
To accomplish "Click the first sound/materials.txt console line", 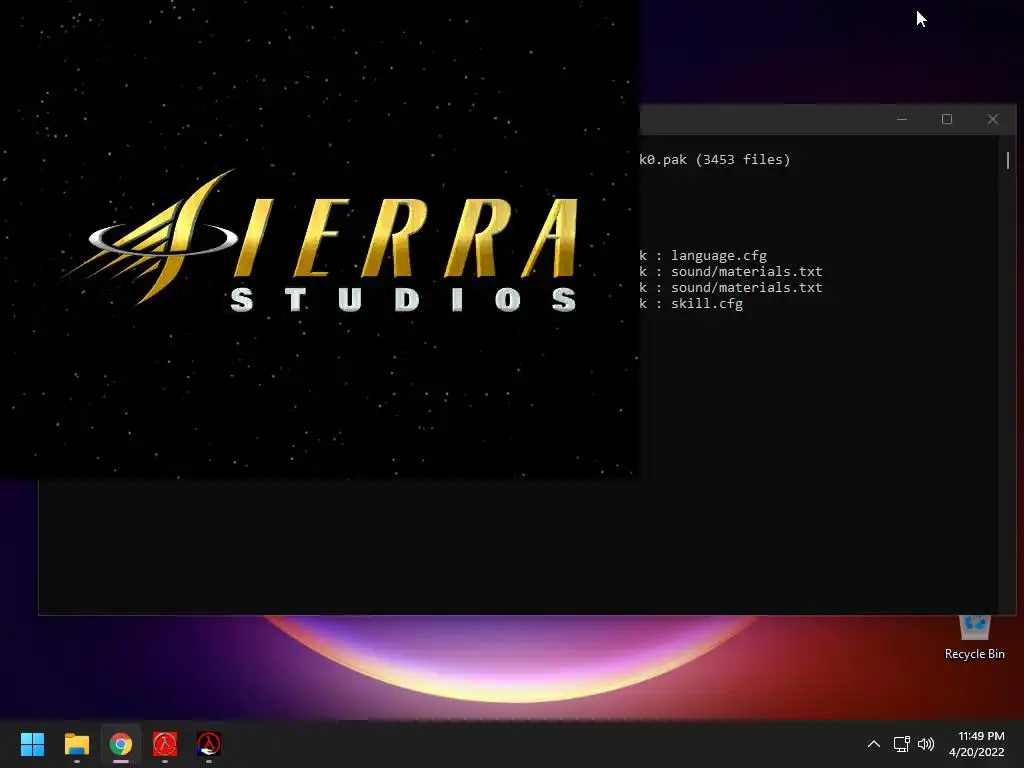I will click(731, 272).
